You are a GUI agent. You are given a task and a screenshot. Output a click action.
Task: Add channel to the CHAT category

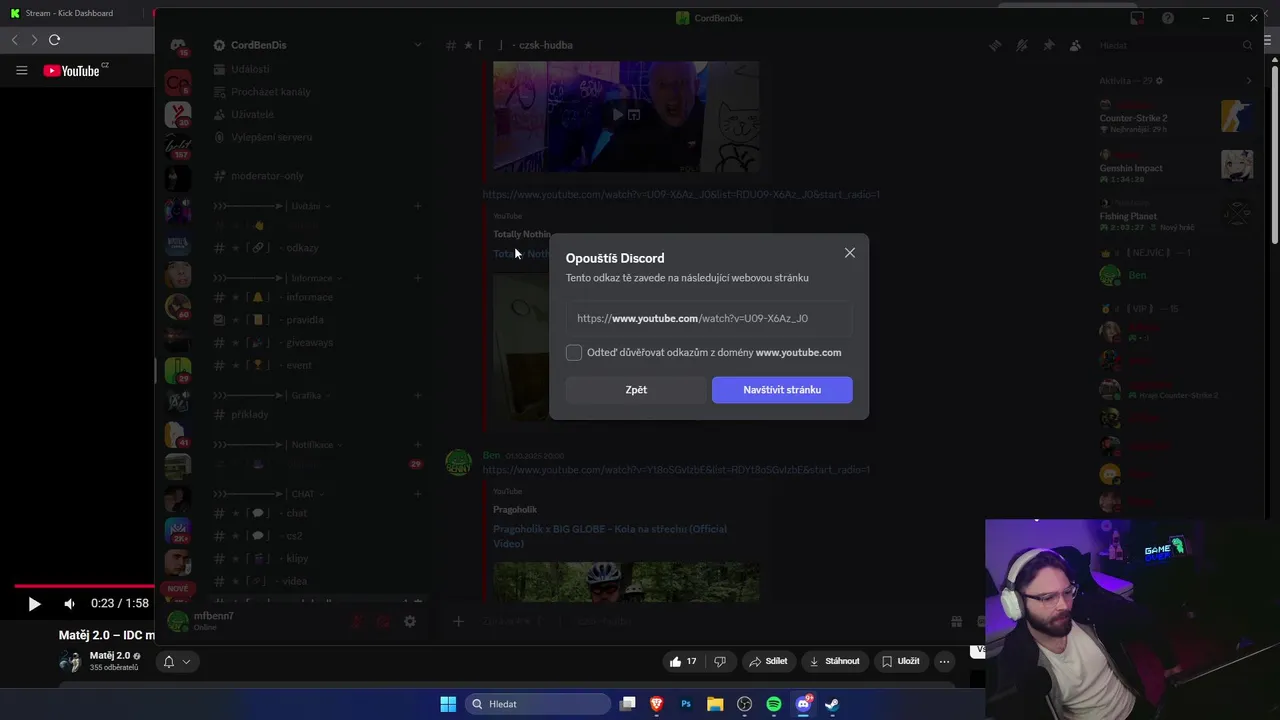418,494
